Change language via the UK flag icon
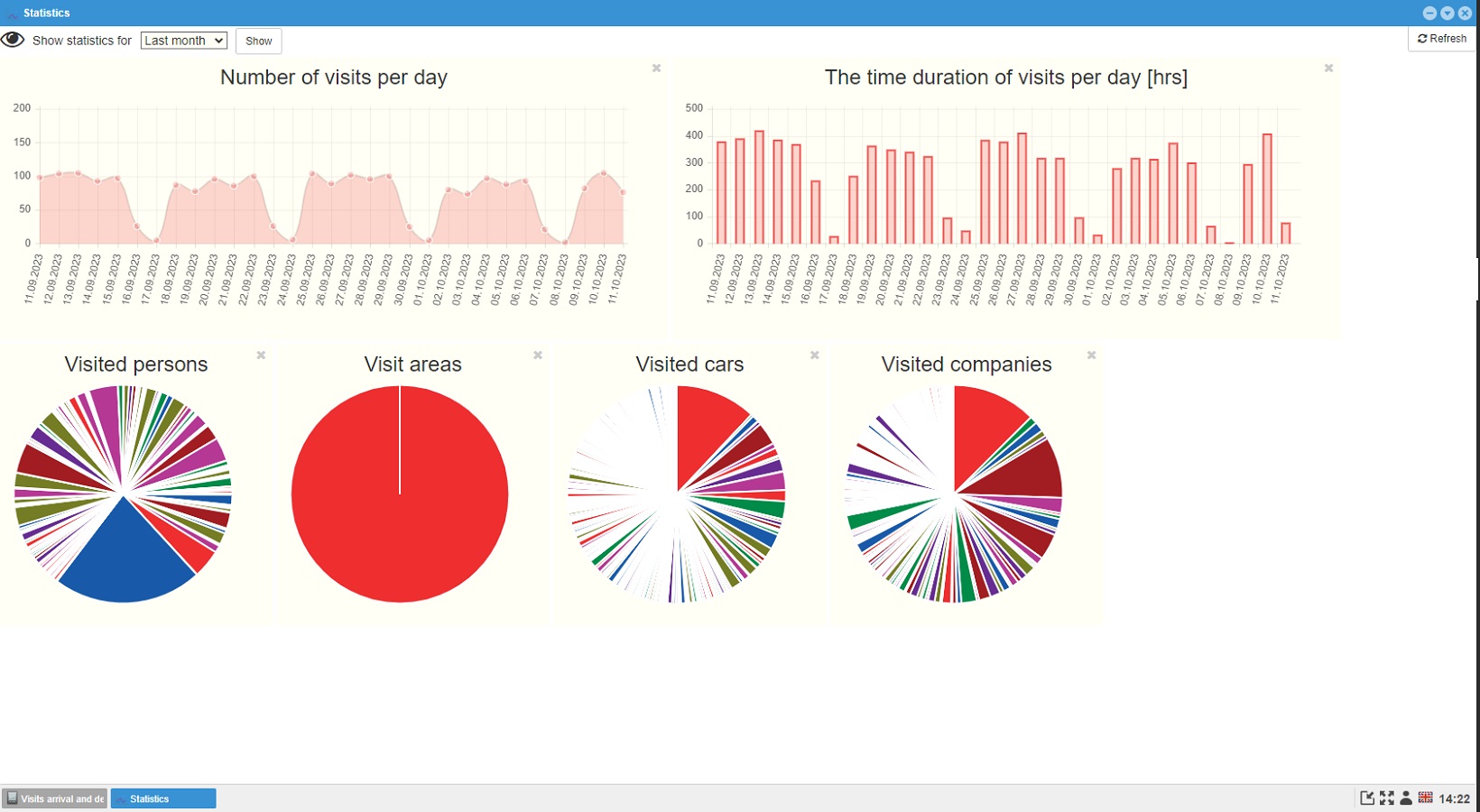 tap(1426, 798)
